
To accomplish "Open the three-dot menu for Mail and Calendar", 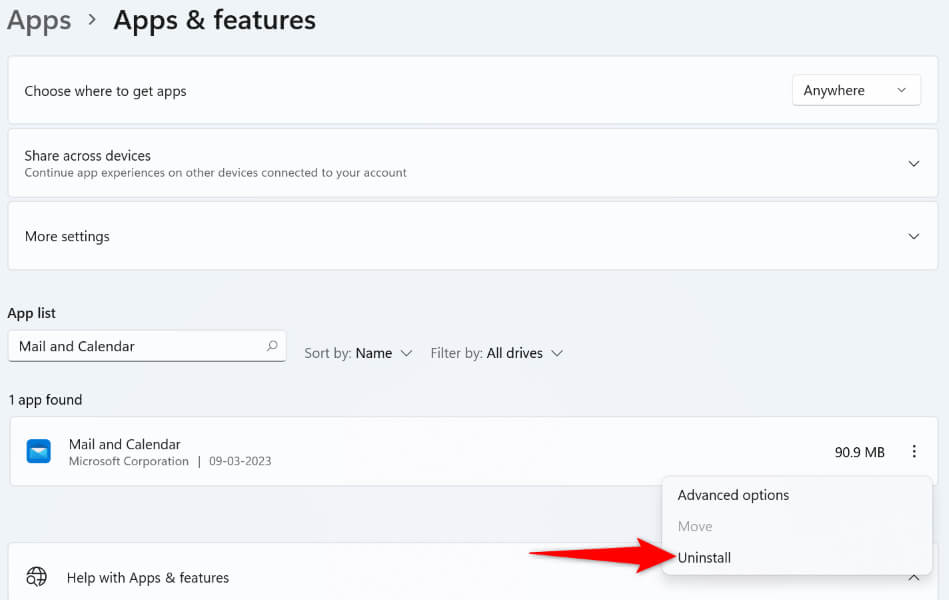I will pyautogui.click(x=913, y=452).
